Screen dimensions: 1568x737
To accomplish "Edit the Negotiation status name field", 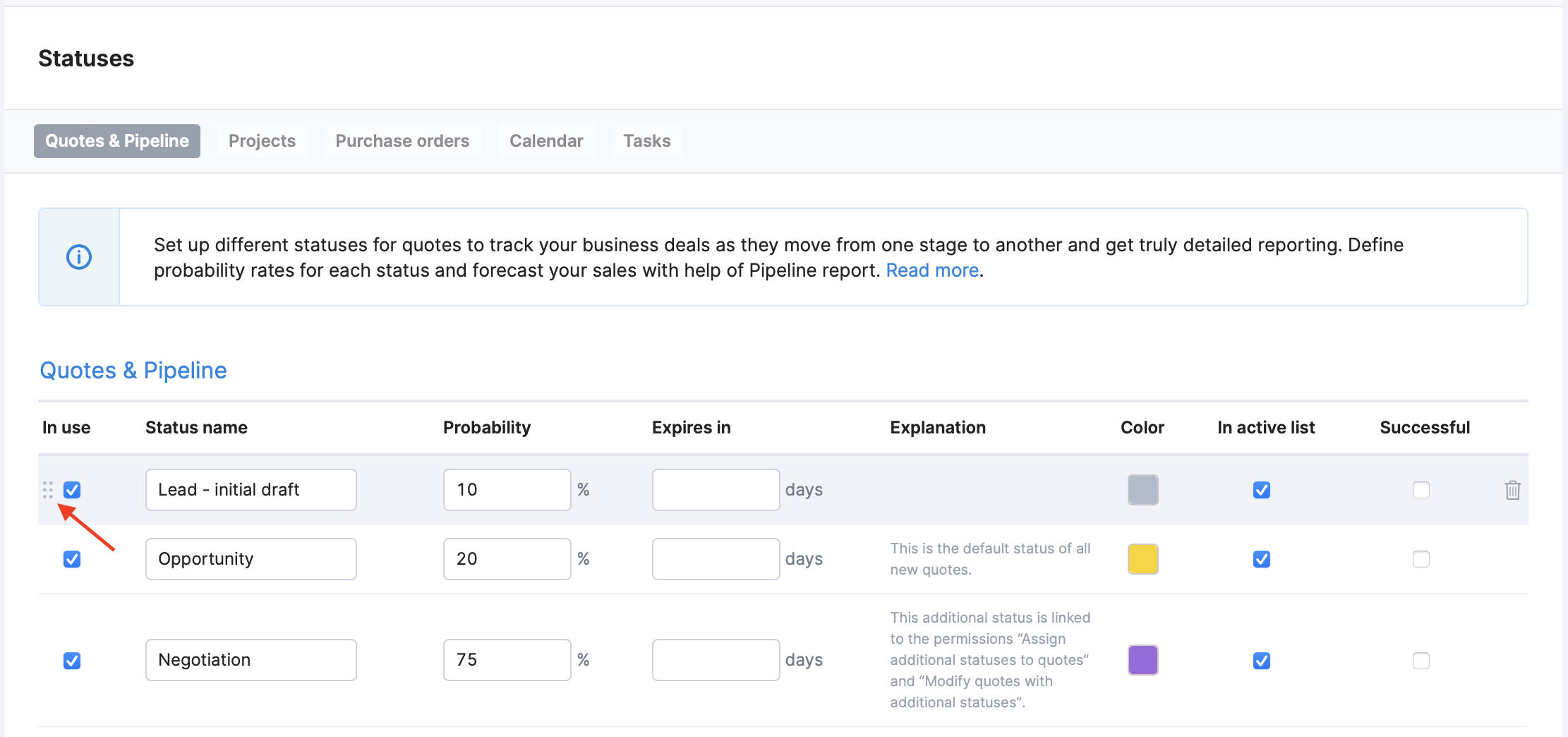I will 251,660.
